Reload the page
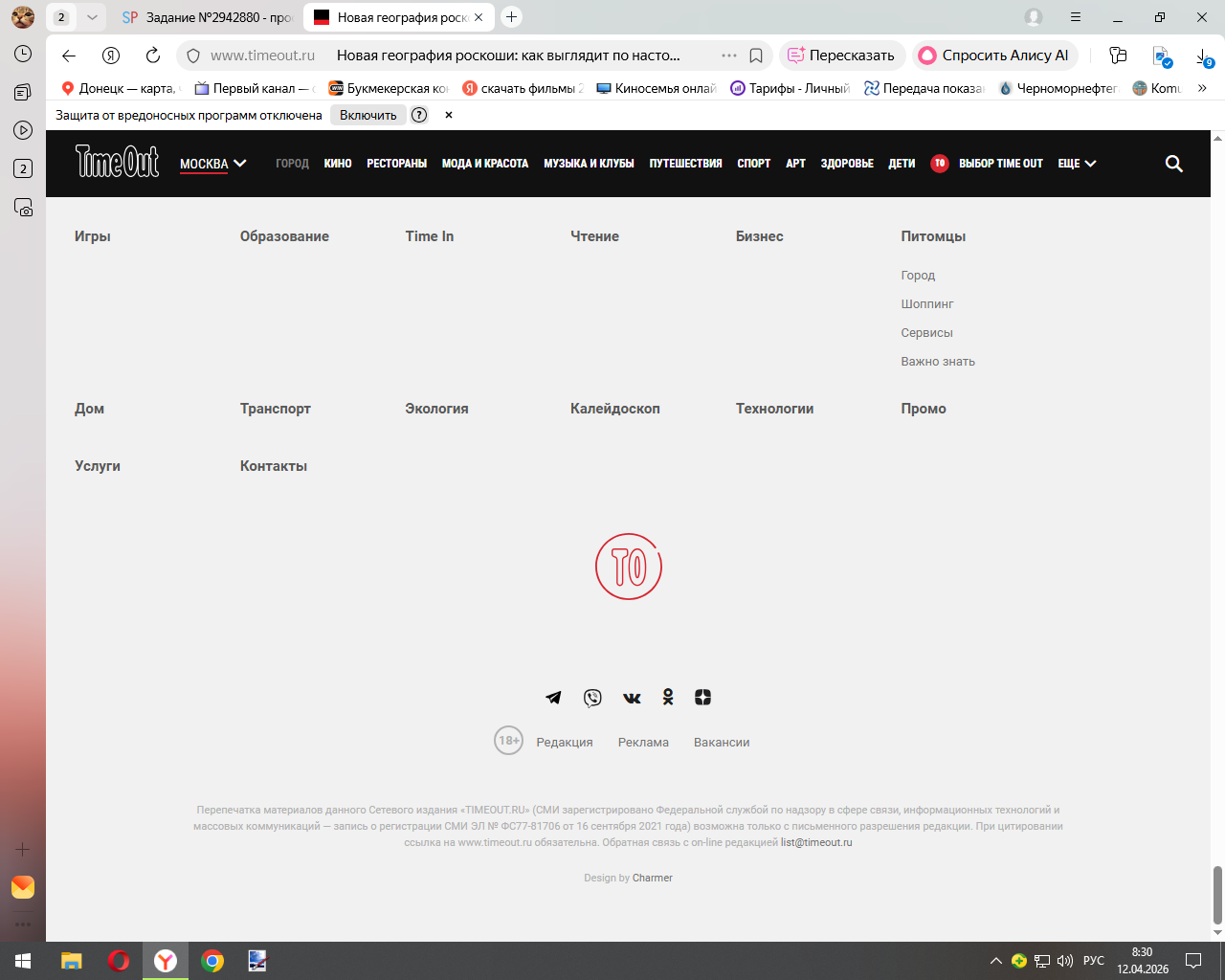 pyautogui.click(x=153, y=56)
